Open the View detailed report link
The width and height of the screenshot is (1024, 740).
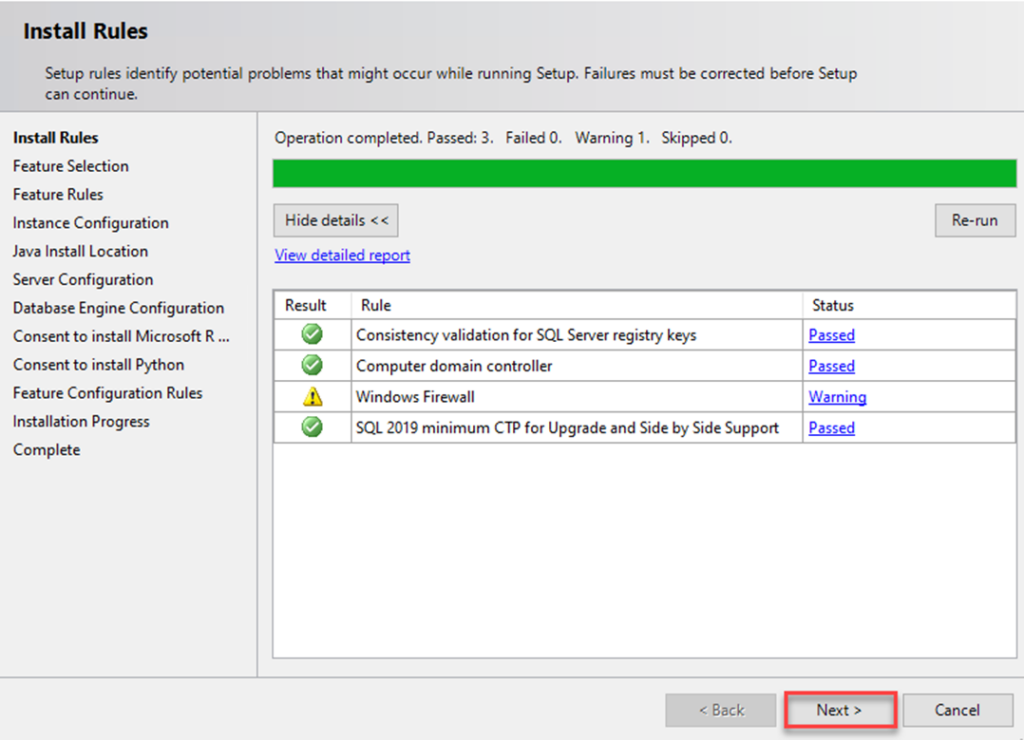(x=342, y=255)
